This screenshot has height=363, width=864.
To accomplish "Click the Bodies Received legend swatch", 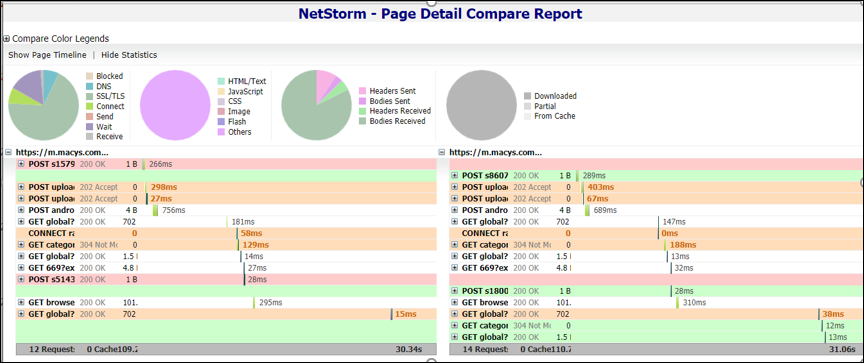I will coord(363,121).
